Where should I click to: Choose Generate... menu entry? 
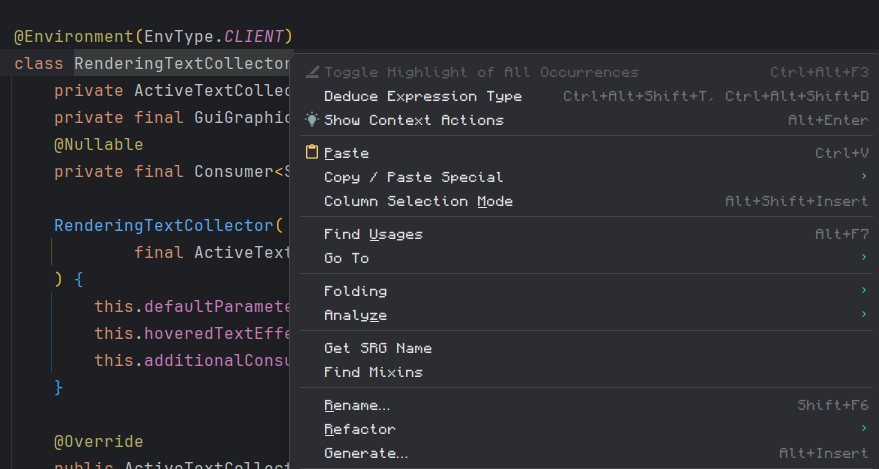coord(365,453)
